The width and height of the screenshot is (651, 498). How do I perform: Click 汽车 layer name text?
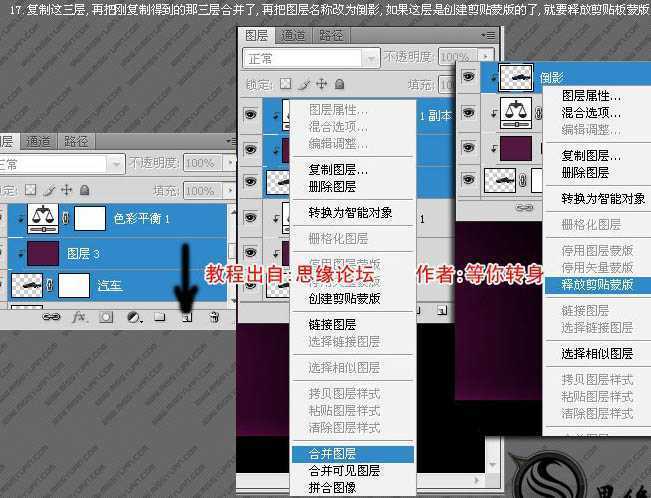110,285
